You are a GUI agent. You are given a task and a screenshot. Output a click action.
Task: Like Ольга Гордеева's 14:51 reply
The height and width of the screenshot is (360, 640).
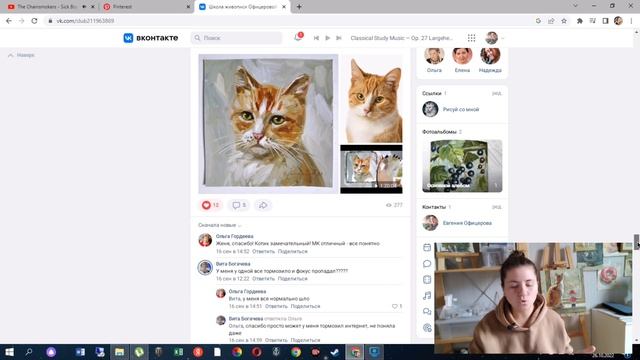click(x=397, y=306)
